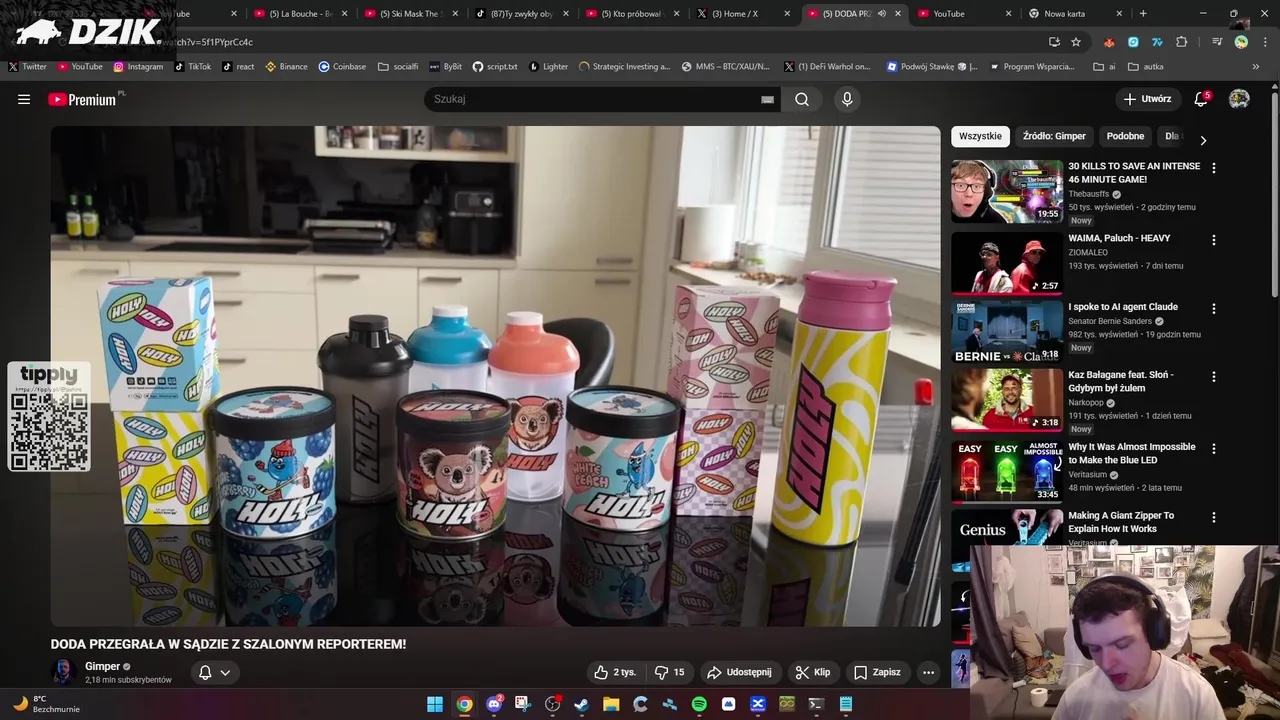
Task: Open 'WAIMA, Paluch - HEAVY' thumbnail
Action: (x=1006, y=263)
